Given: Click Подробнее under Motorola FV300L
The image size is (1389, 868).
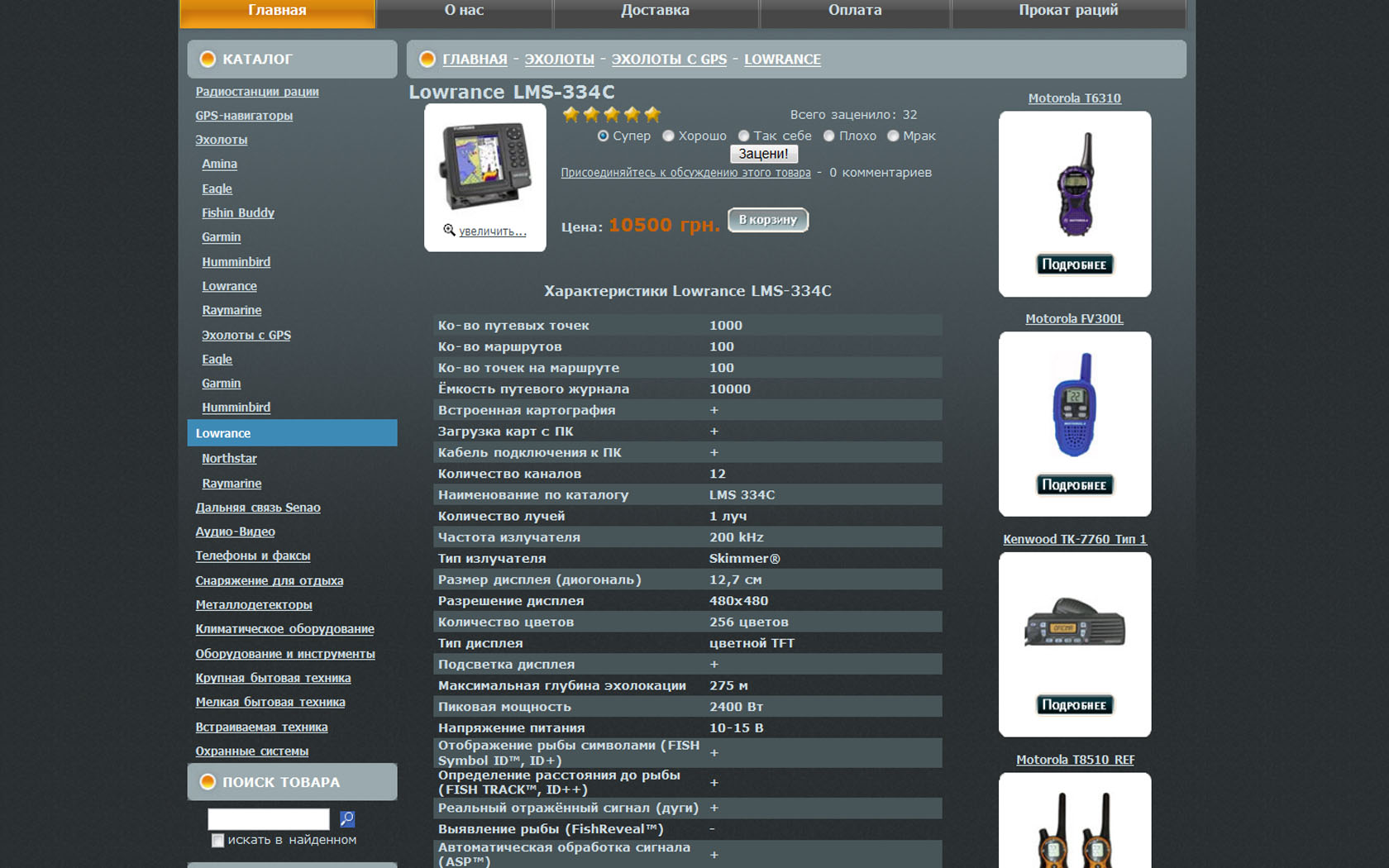Looking at the screenshot, I should tap(1075, 484).
